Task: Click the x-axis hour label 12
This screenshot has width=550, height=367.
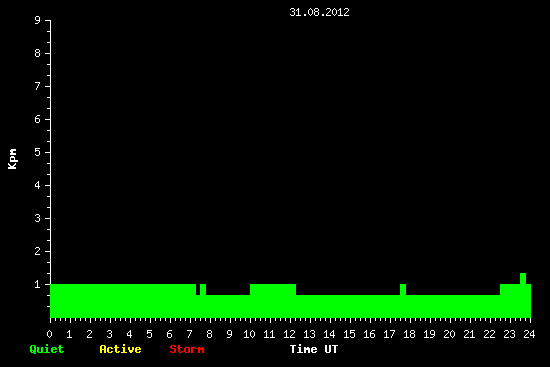Action: coord(289,334)
